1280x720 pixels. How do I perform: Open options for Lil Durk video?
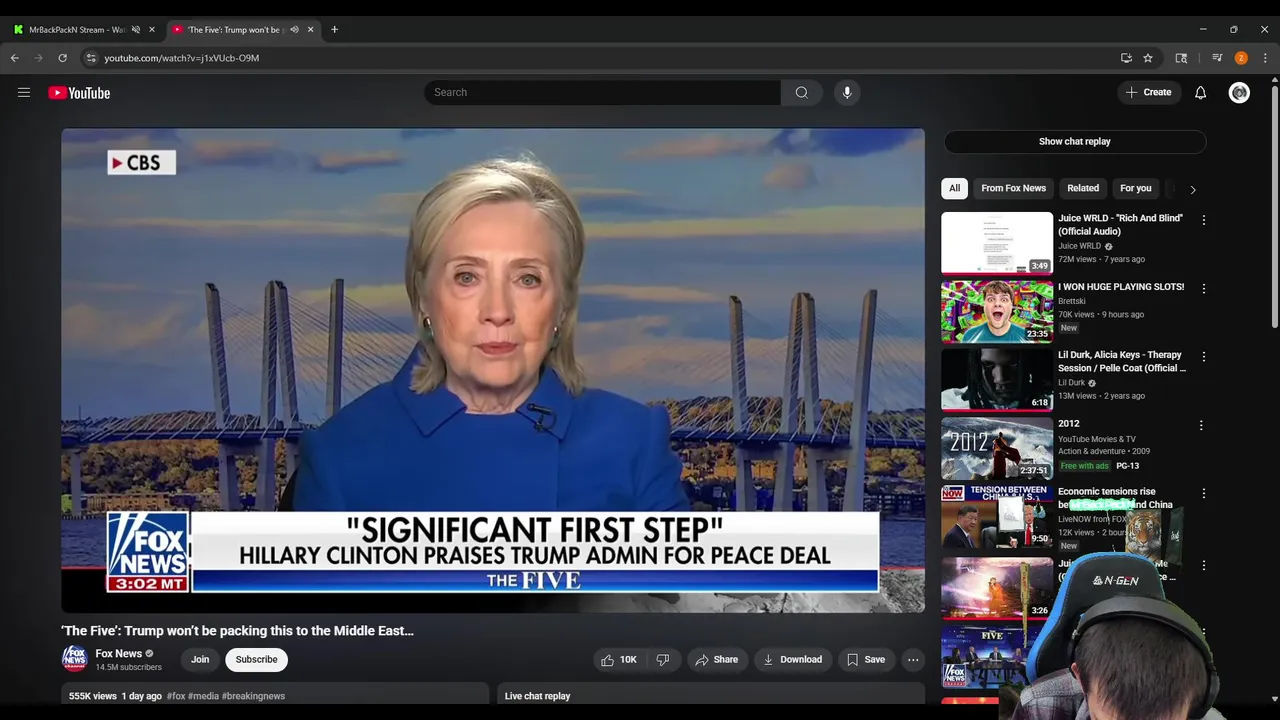[x=1203, y=357]
